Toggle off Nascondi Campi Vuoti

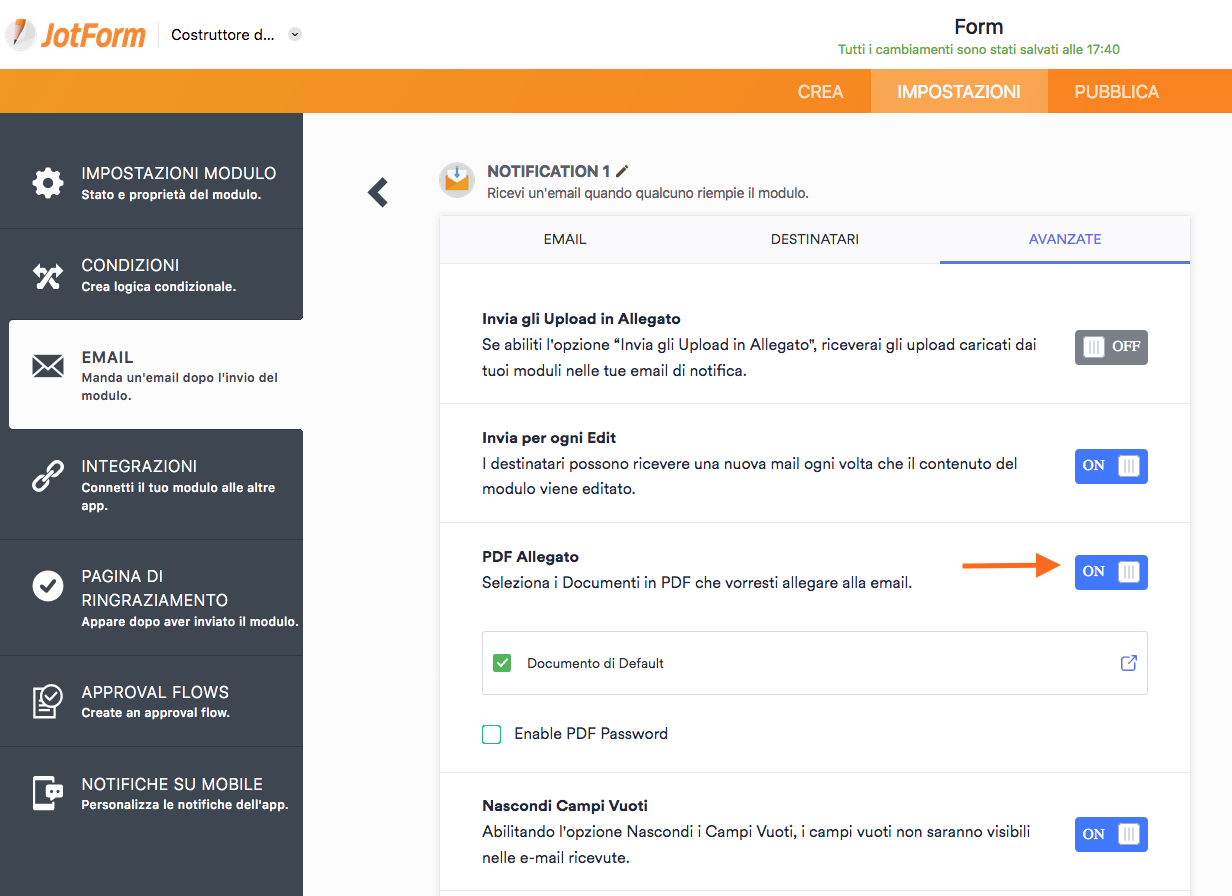point(1110,834)
